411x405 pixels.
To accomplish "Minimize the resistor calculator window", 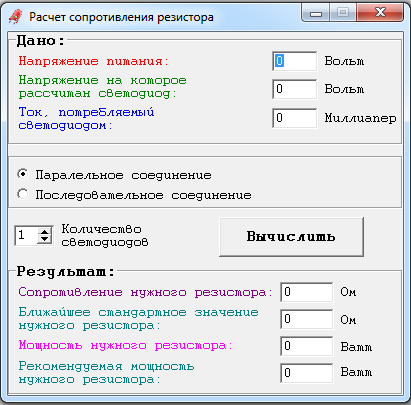I will pos(316,13).
